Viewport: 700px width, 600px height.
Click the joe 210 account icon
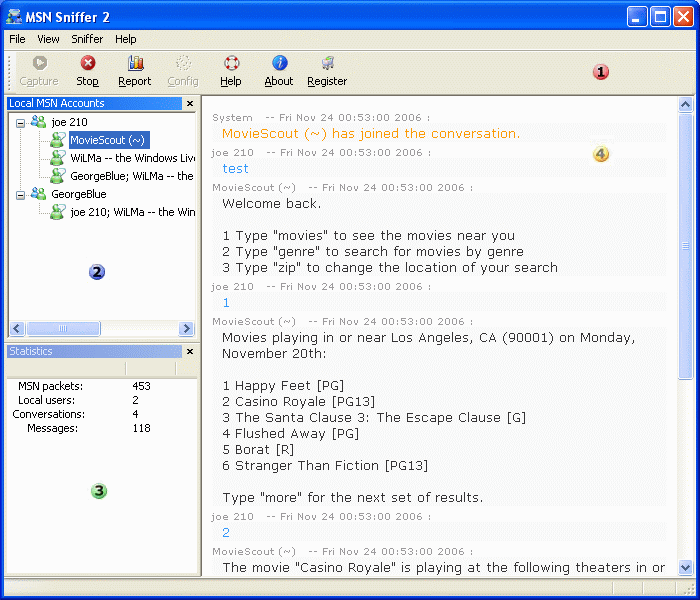pos(38,121)
